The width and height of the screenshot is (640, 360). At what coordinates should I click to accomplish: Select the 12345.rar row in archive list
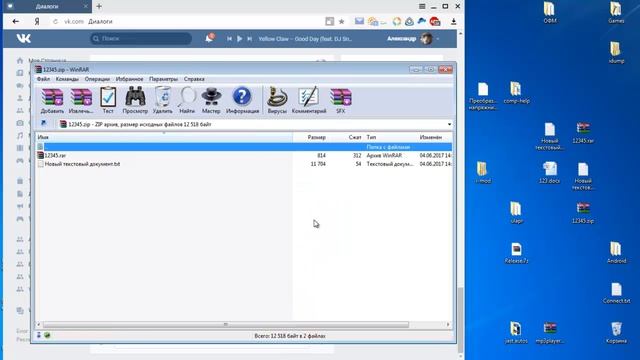click(244, 155)
